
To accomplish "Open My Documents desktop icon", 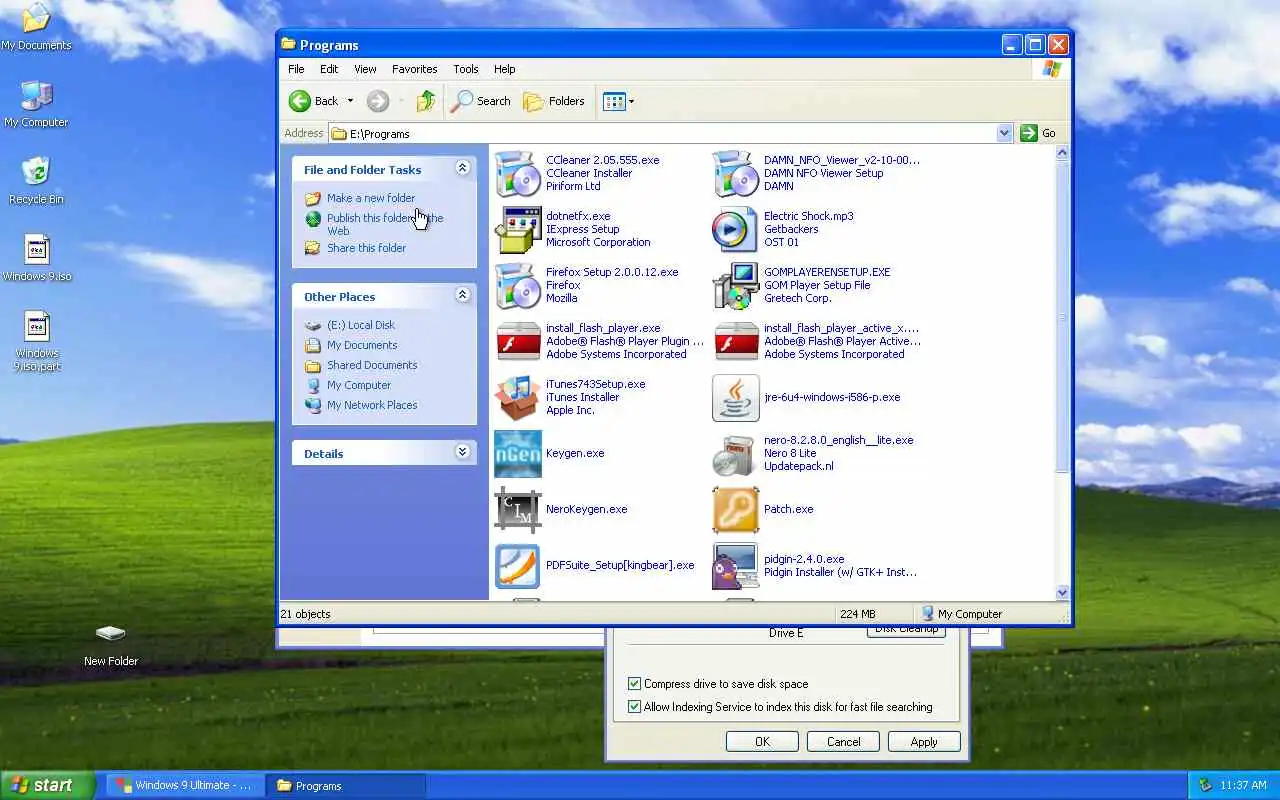I will click(x=36, y=26).
